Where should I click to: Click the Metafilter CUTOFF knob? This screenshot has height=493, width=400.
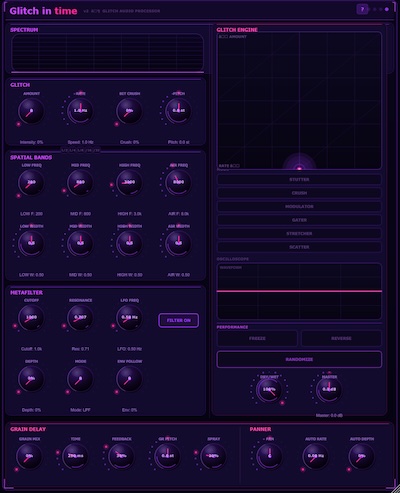point(31,317)
